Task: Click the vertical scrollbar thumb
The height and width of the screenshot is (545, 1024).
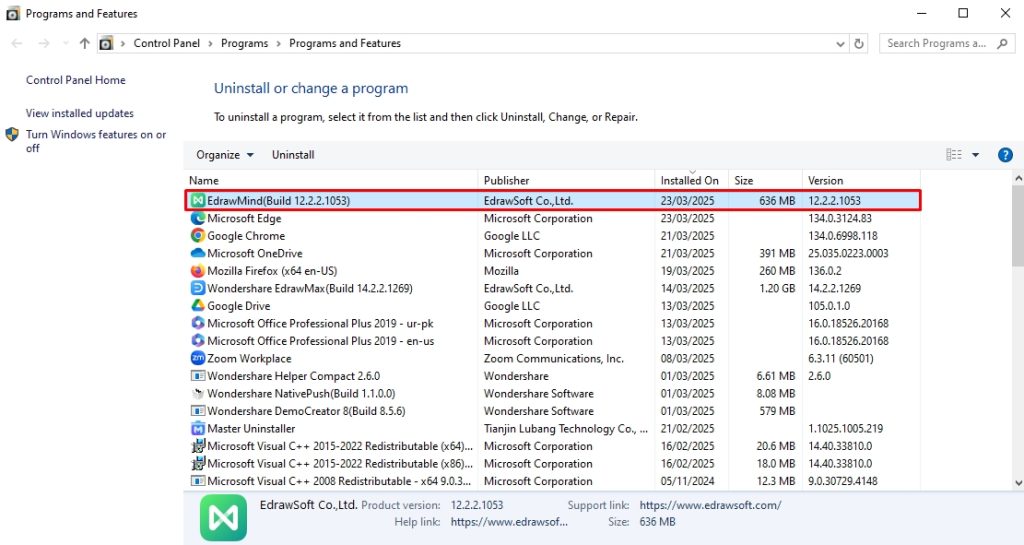Action: pos(1017,227)
